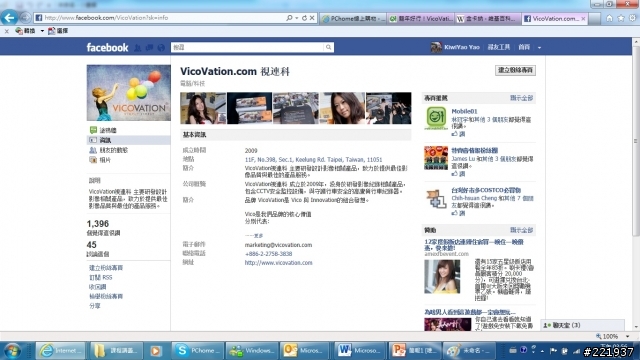
Task: Open the media player taskbar icon
Action: (156, 351)
